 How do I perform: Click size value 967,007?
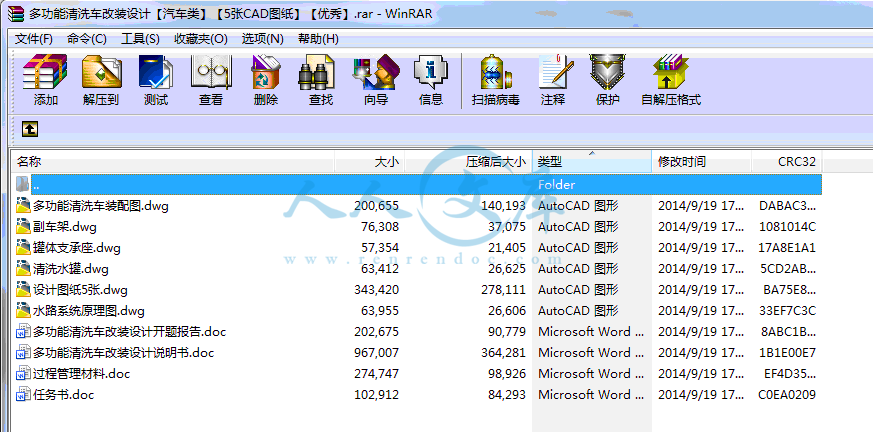click(376, 353)
